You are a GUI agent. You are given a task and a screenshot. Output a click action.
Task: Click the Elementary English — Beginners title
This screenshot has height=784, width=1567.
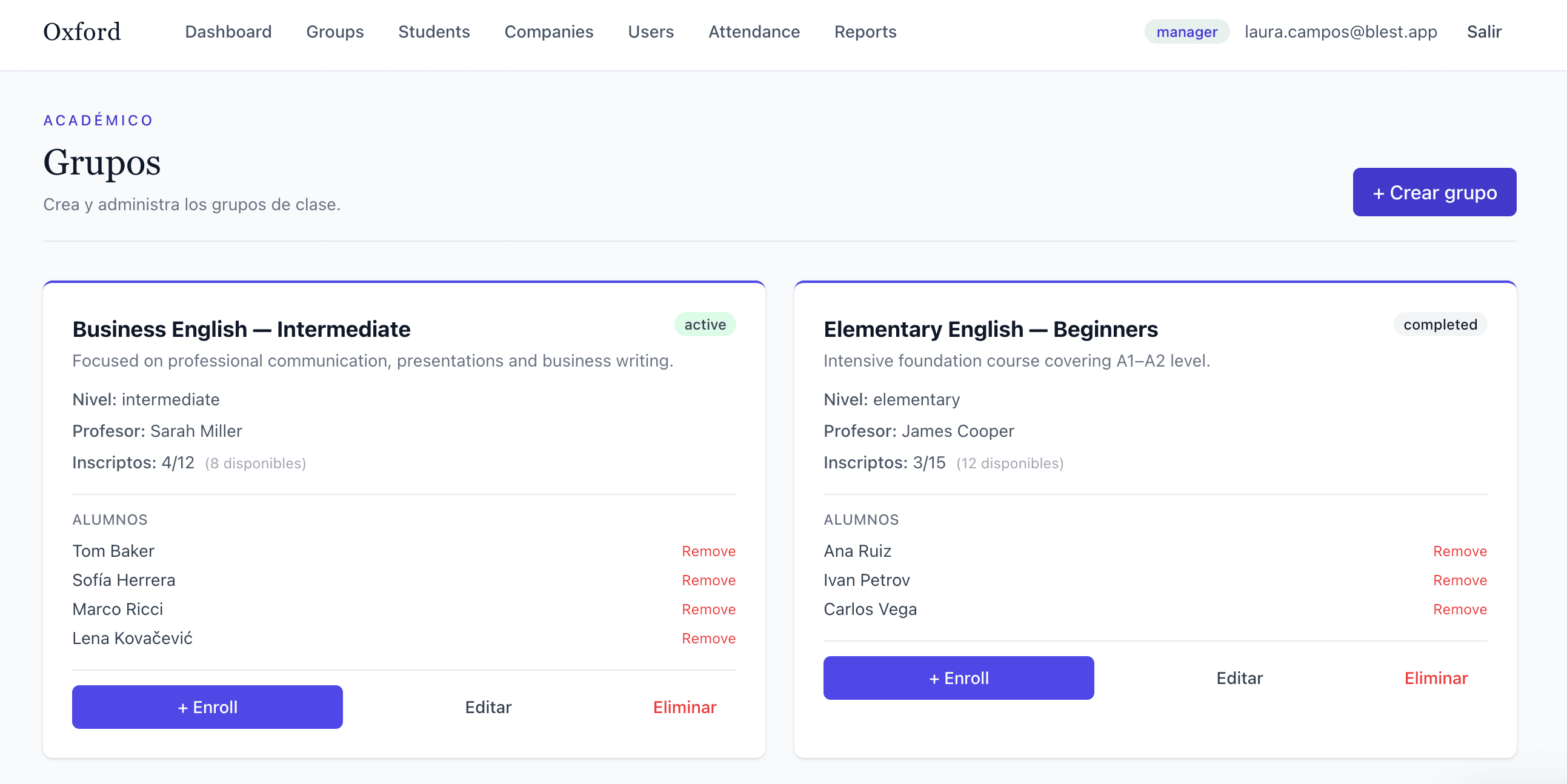click(x=990, y=329)
